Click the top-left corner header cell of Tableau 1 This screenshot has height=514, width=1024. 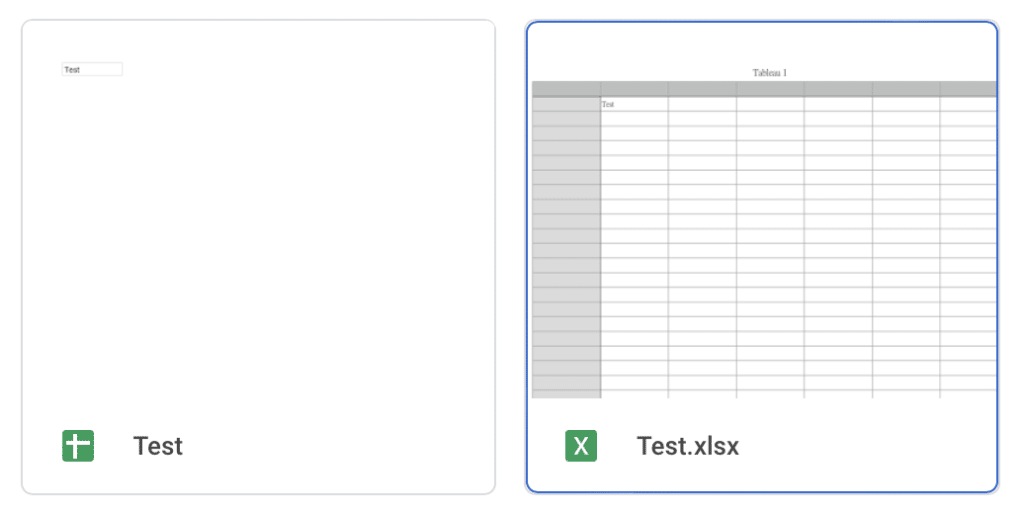566,89
